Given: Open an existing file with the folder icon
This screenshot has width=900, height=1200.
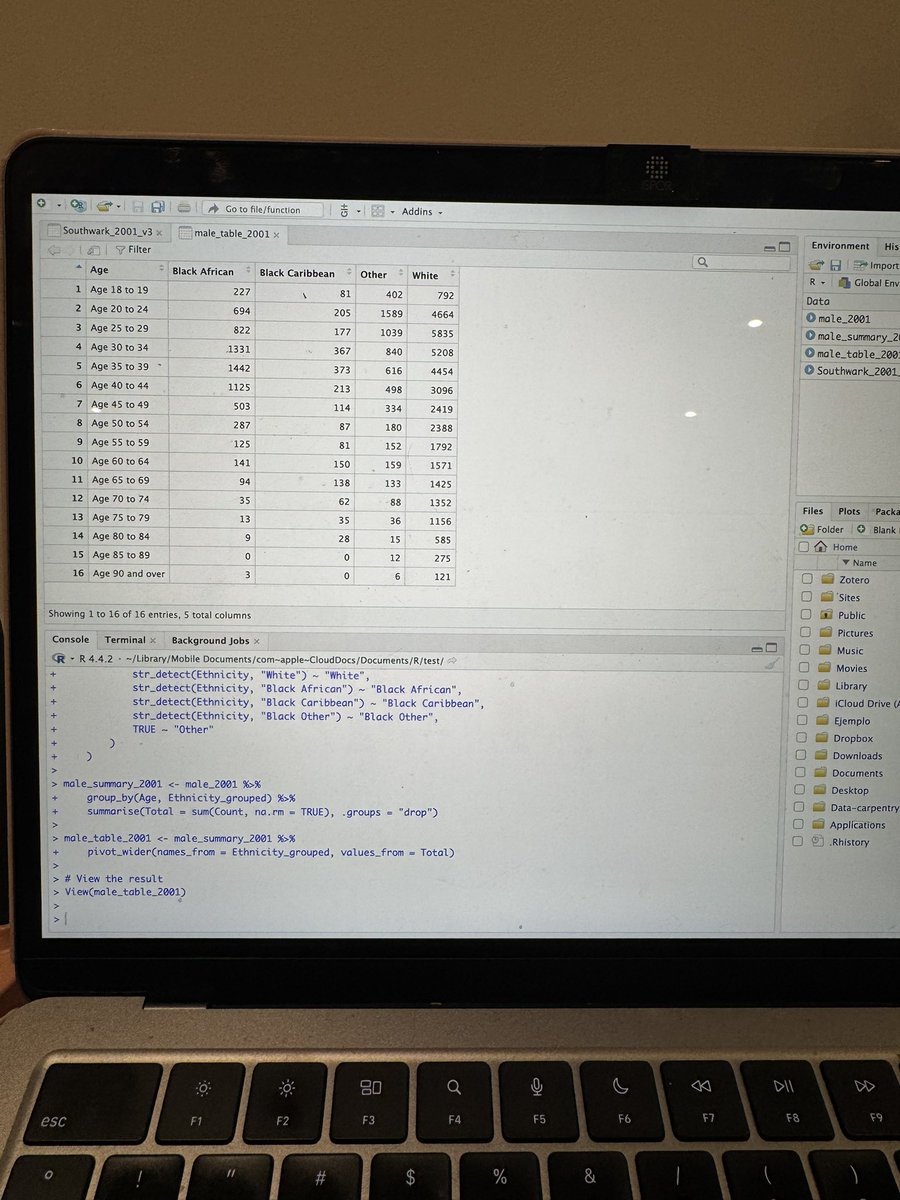Looking at the screenshot, I should pos(103,207).
